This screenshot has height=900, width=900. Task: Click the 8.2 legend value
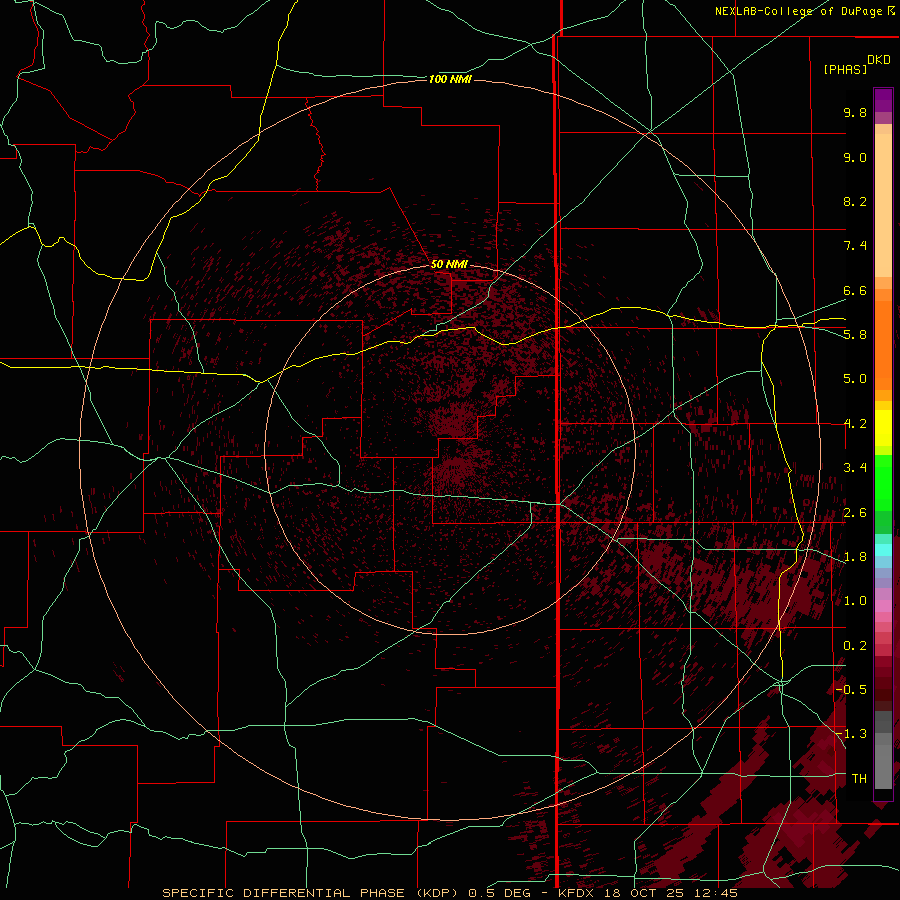[855, 201]
